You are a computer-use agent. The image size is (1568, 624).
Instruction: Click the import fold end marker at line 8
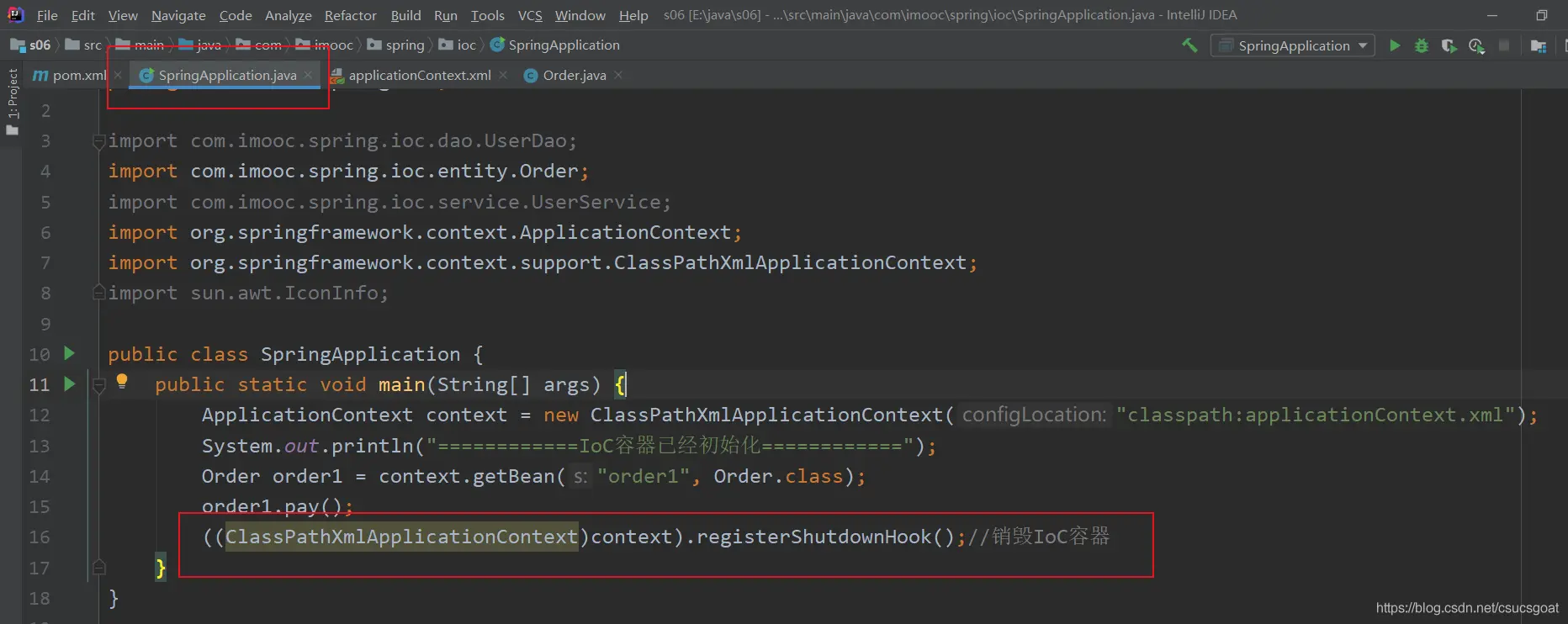pyautogui.click(x=98, y=293)
